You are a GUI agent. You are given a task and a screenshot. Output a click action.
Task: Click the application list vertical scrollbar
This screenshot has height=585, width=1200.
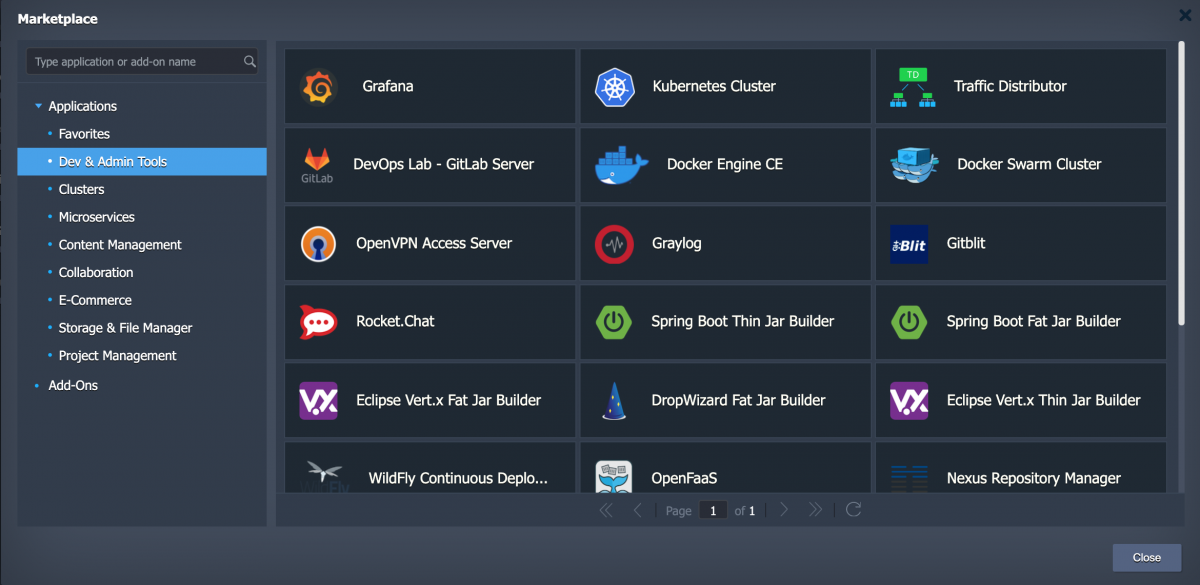tap(1181, 183)
